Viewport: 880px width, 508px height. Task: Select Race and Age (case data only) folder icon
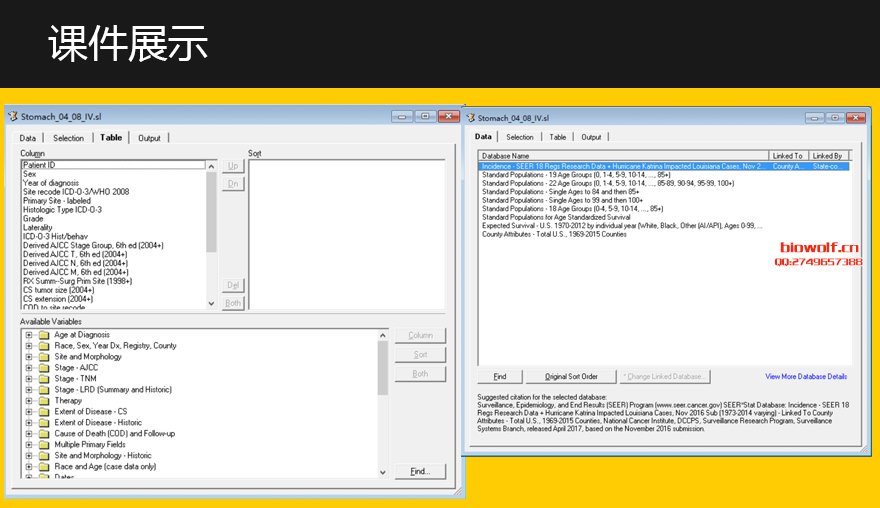pos(44,466)
